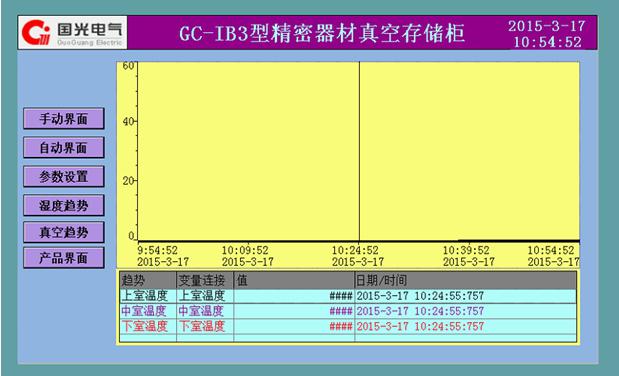Go to the 产品界面 product screen

pos(64,258)
